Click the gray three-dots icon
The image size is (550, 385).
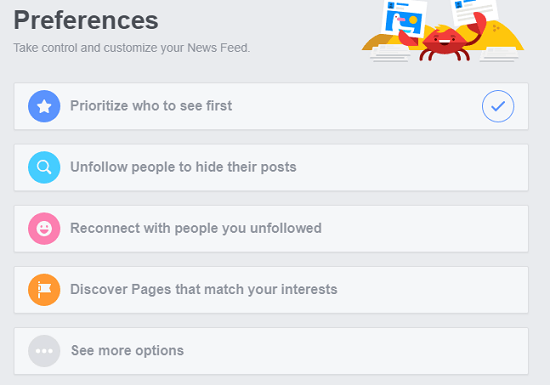(44, 351)
